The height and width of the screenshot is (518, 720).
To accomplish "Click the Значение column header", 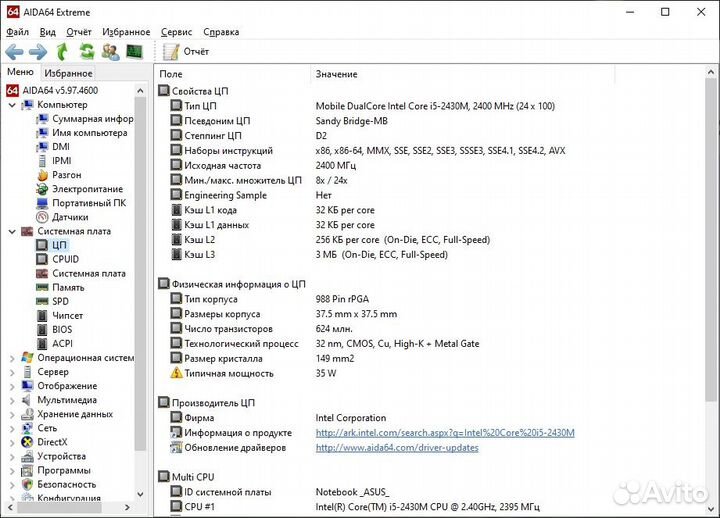I will 336,74.
